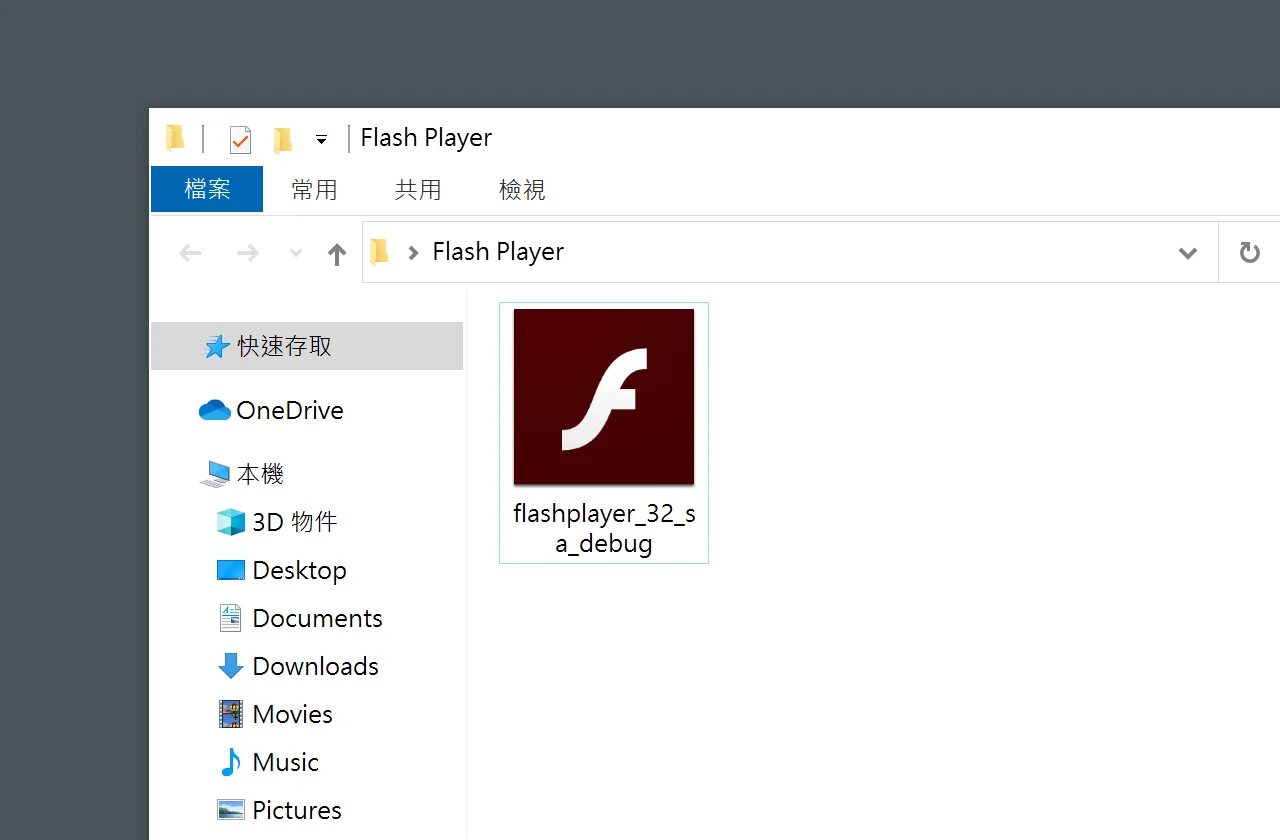Open the flashplayer_32_sa_debug application

click(603, 396)
